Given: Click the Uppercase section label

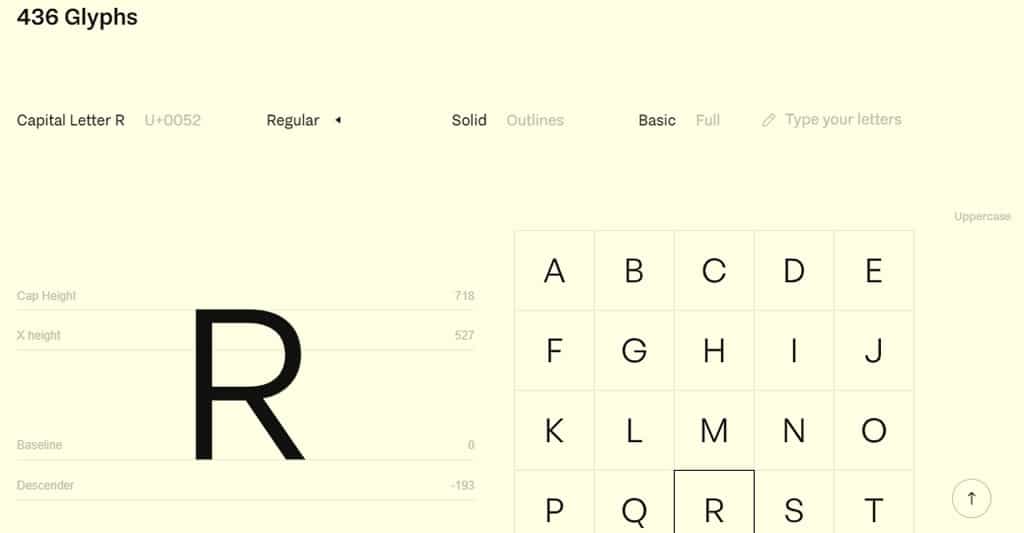Looking at the screenshot, I should [x=982, y=216].
